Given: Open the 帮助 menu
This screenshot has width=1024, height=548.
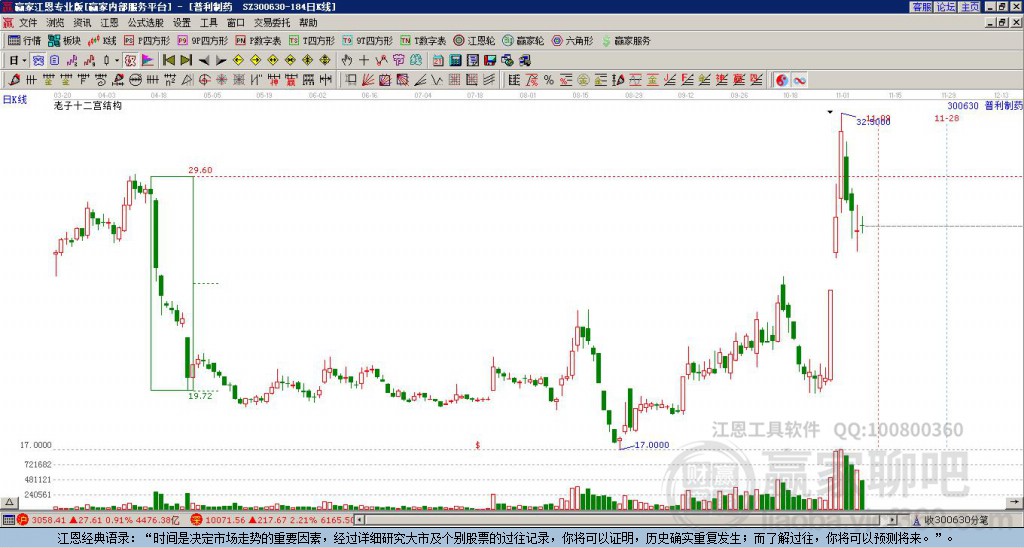Looking at the screenshot, I should coord(308,23).
